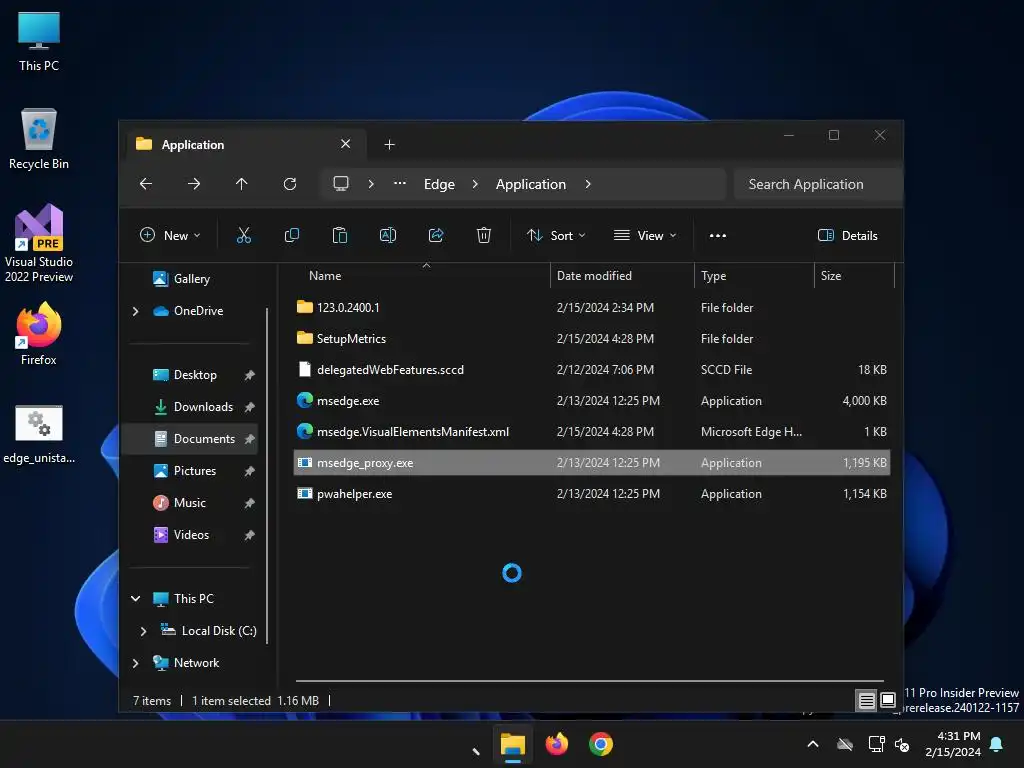
Task: Click the Share icon in toolbar
Action: pos(436,236)
